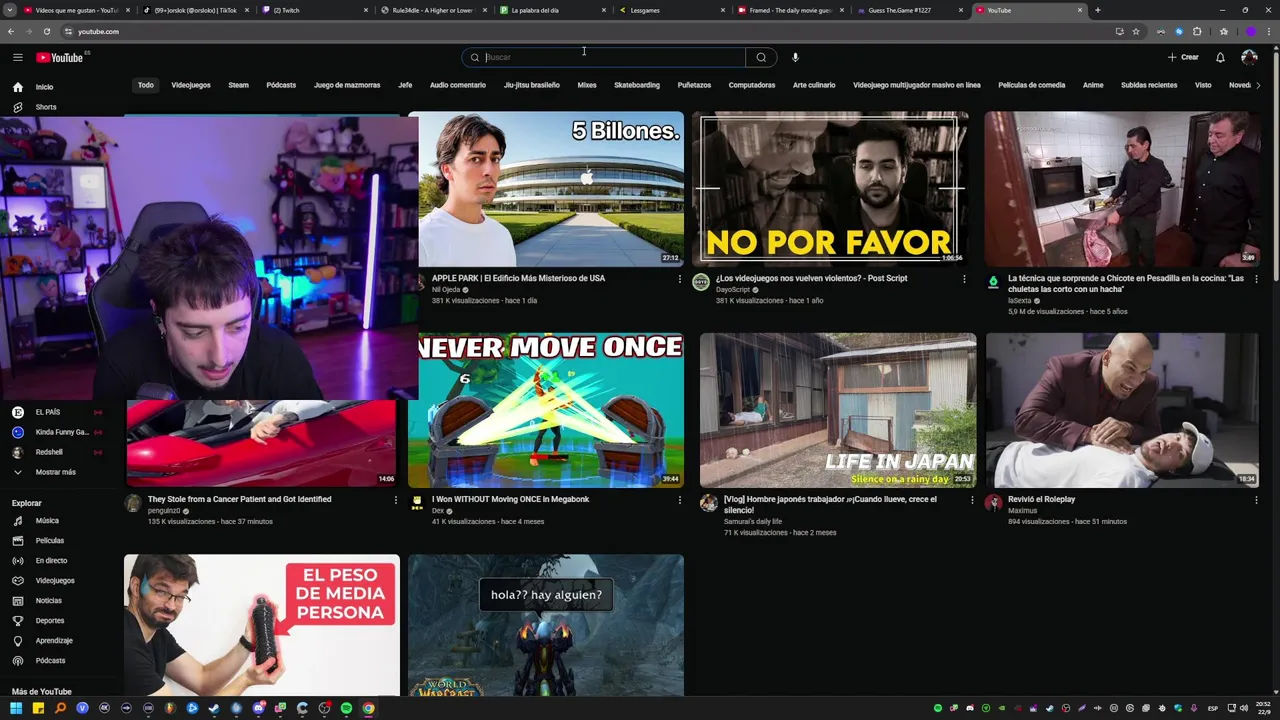Open the account avatar menu

pyautogui.click(x=1249, y=57)
